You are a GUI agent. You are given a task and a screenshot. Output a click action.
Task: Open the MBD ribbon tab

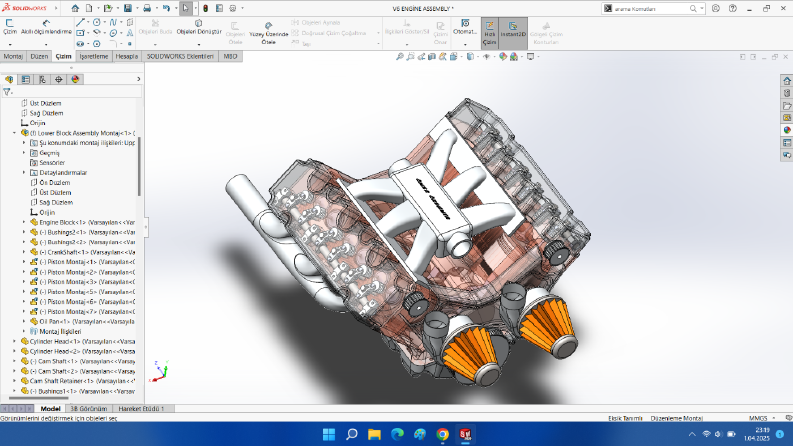[x=230, y=56]
